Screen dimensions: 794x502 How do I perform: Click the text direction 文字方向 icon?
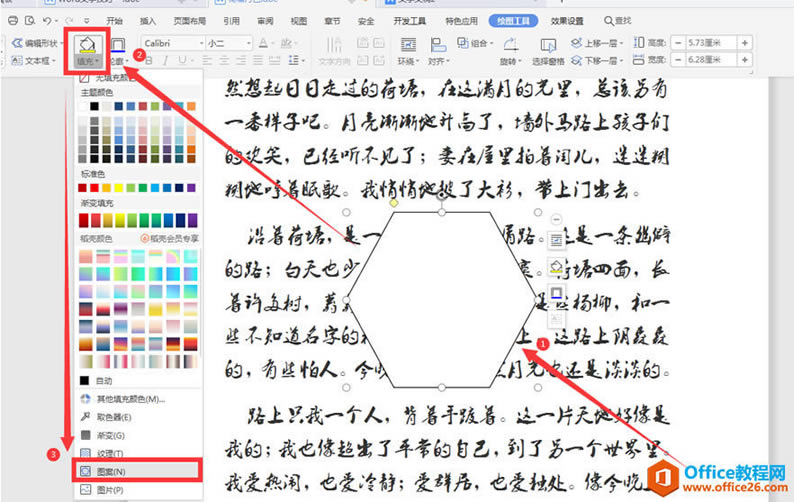(x=334, y=46)
